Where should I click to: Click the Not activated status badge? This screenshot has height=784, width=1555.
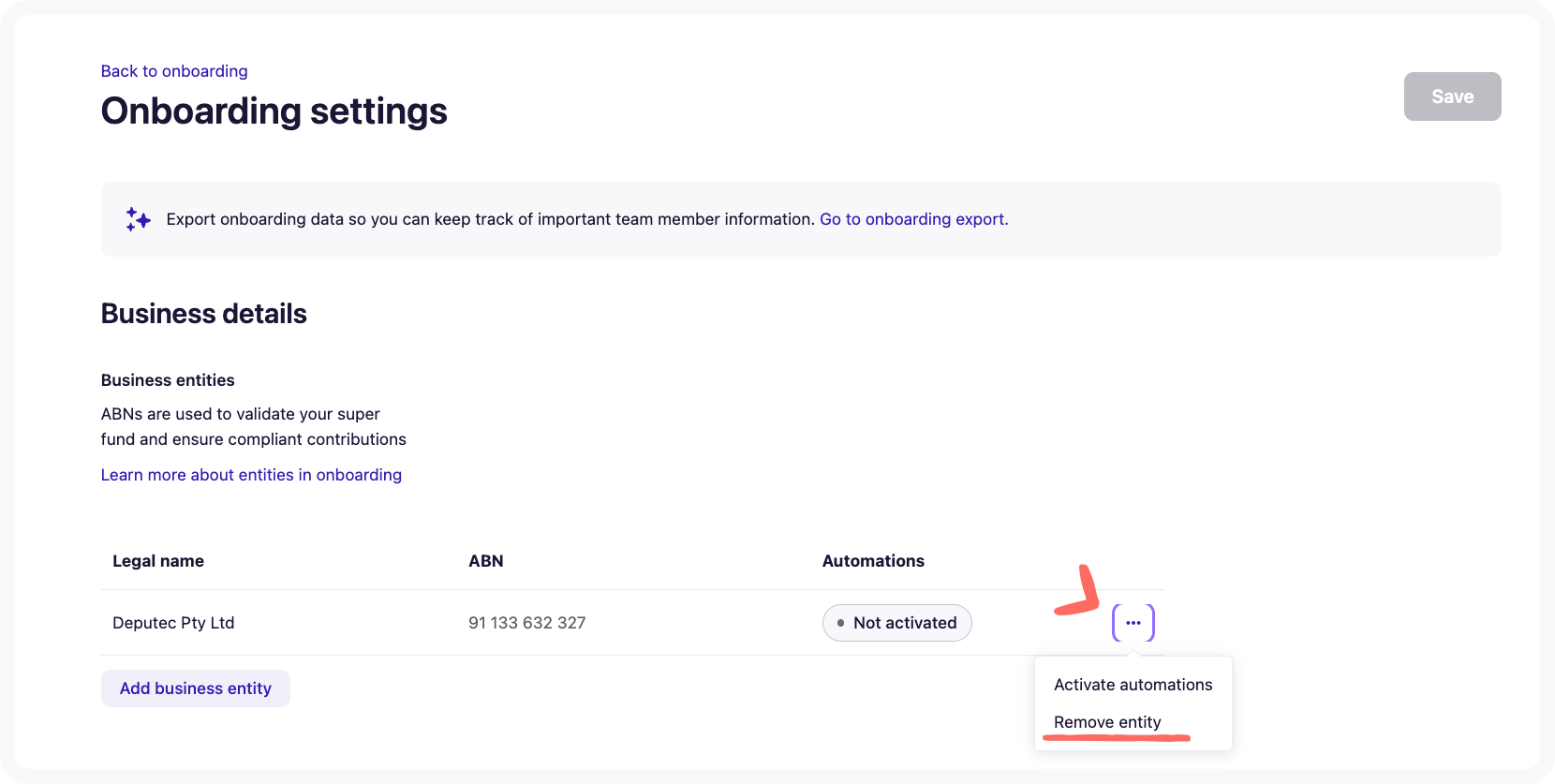tap(896, 623)
